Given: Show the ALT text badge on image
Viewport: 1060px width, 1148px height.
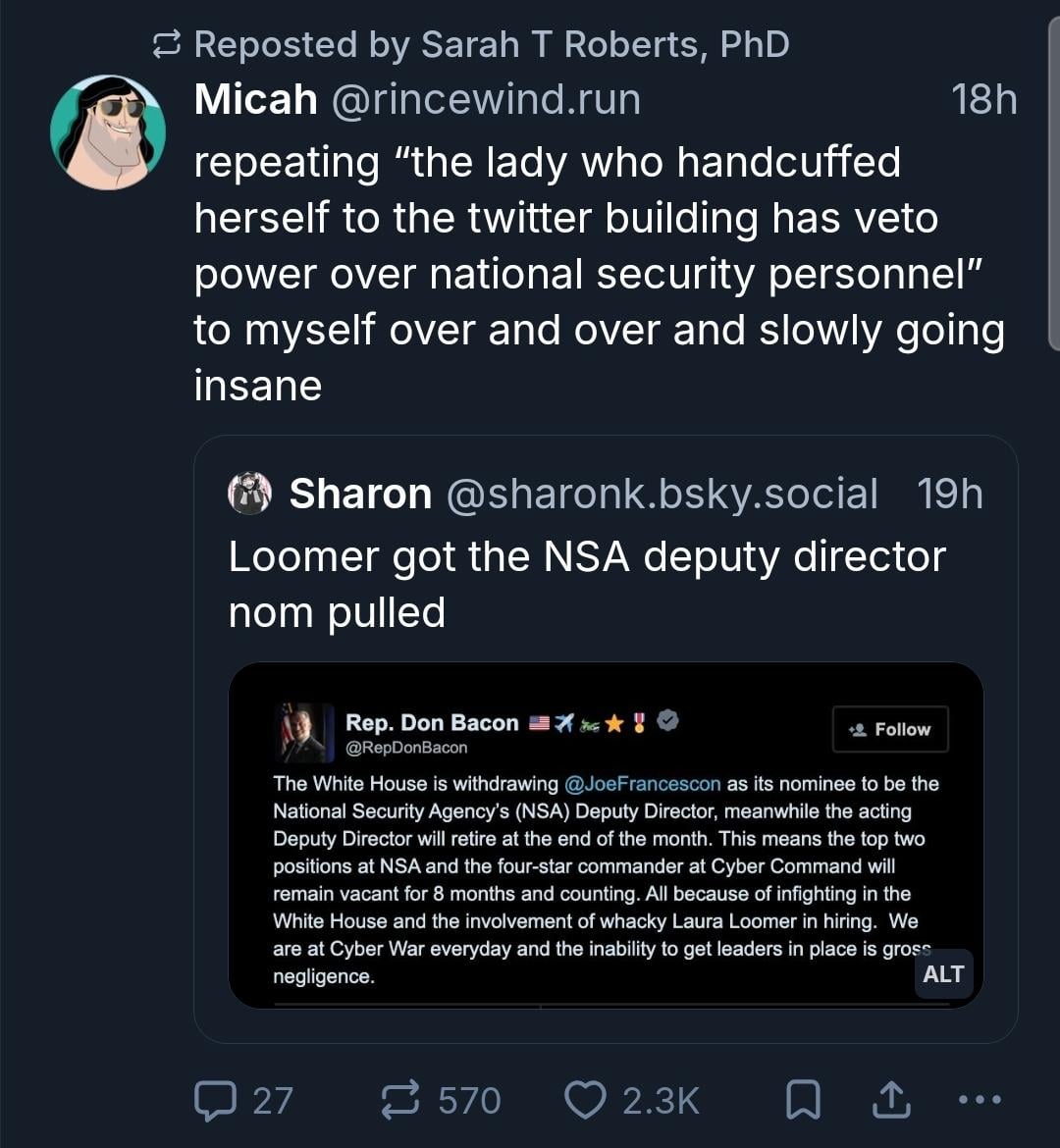Looking at the screenshot, I should pos(943,973).
